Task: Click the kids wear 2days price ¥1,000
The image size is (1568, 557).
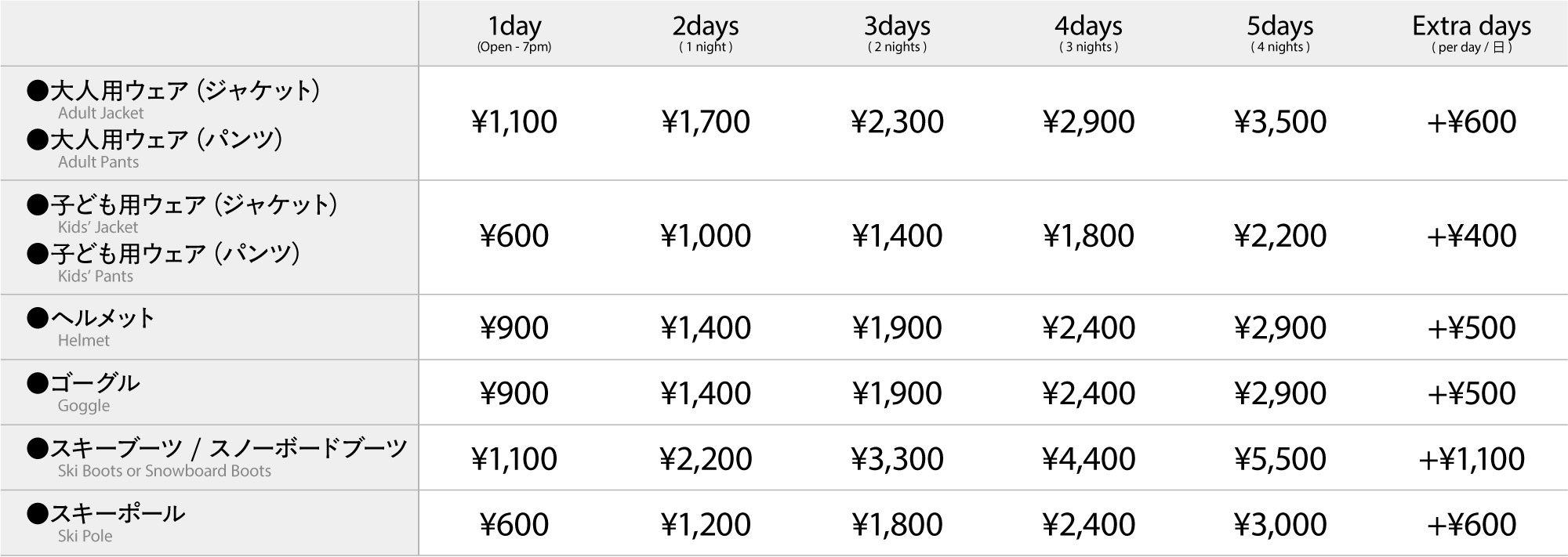Action: tap(706, 236)
